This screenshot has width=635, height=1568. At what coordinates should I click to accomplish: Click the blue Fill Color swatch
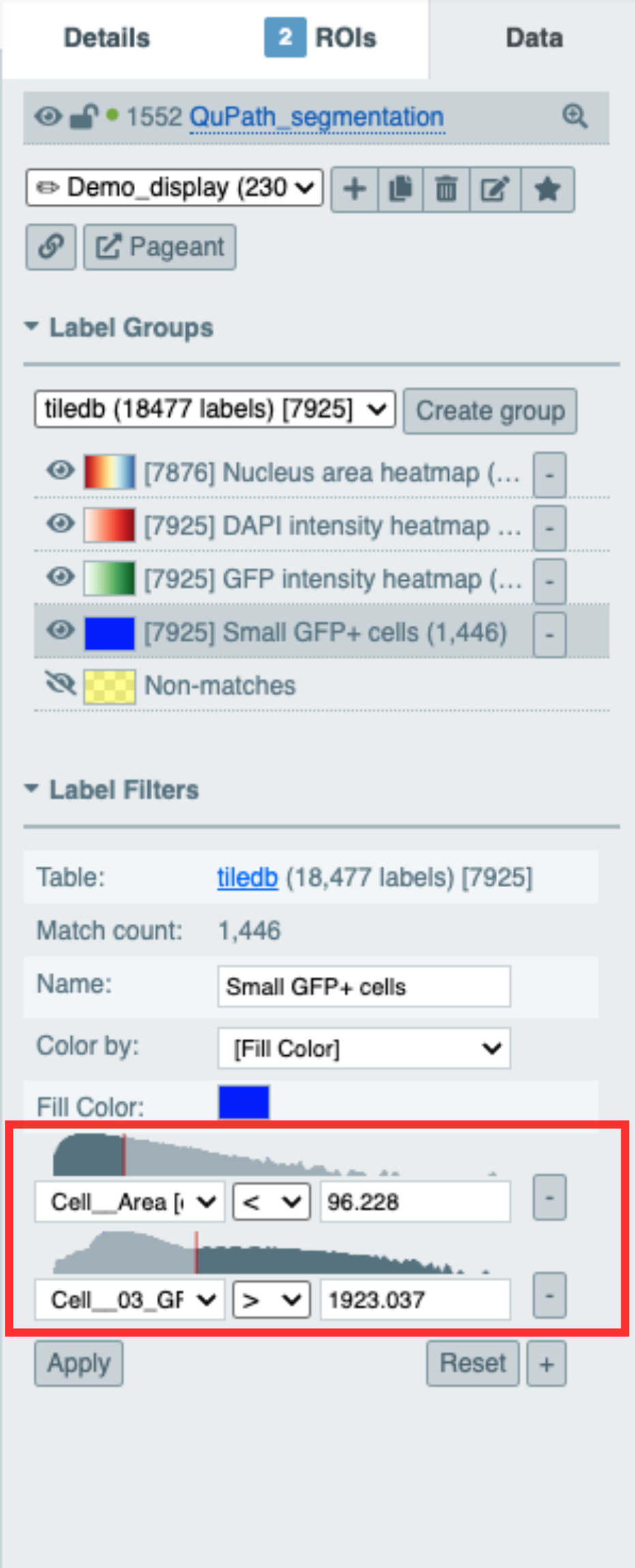click(x=244, y=1102)
